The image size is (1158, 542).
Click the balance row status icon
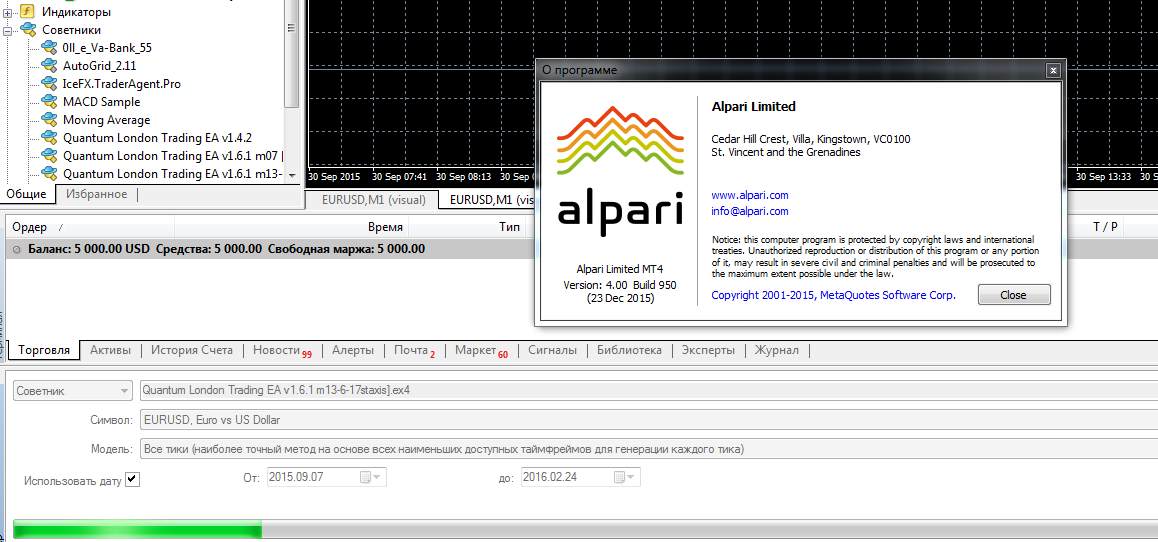pos(17,250)
